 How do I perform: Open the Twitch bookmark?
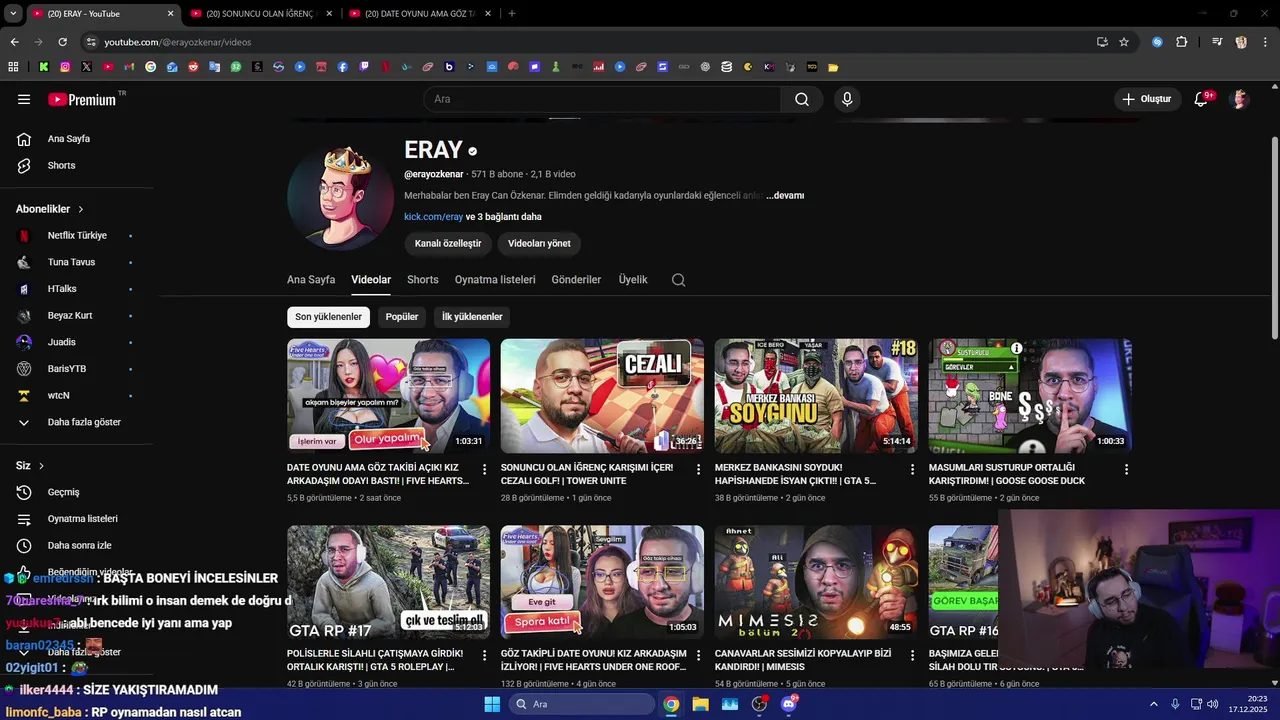[x=364, y=67]
